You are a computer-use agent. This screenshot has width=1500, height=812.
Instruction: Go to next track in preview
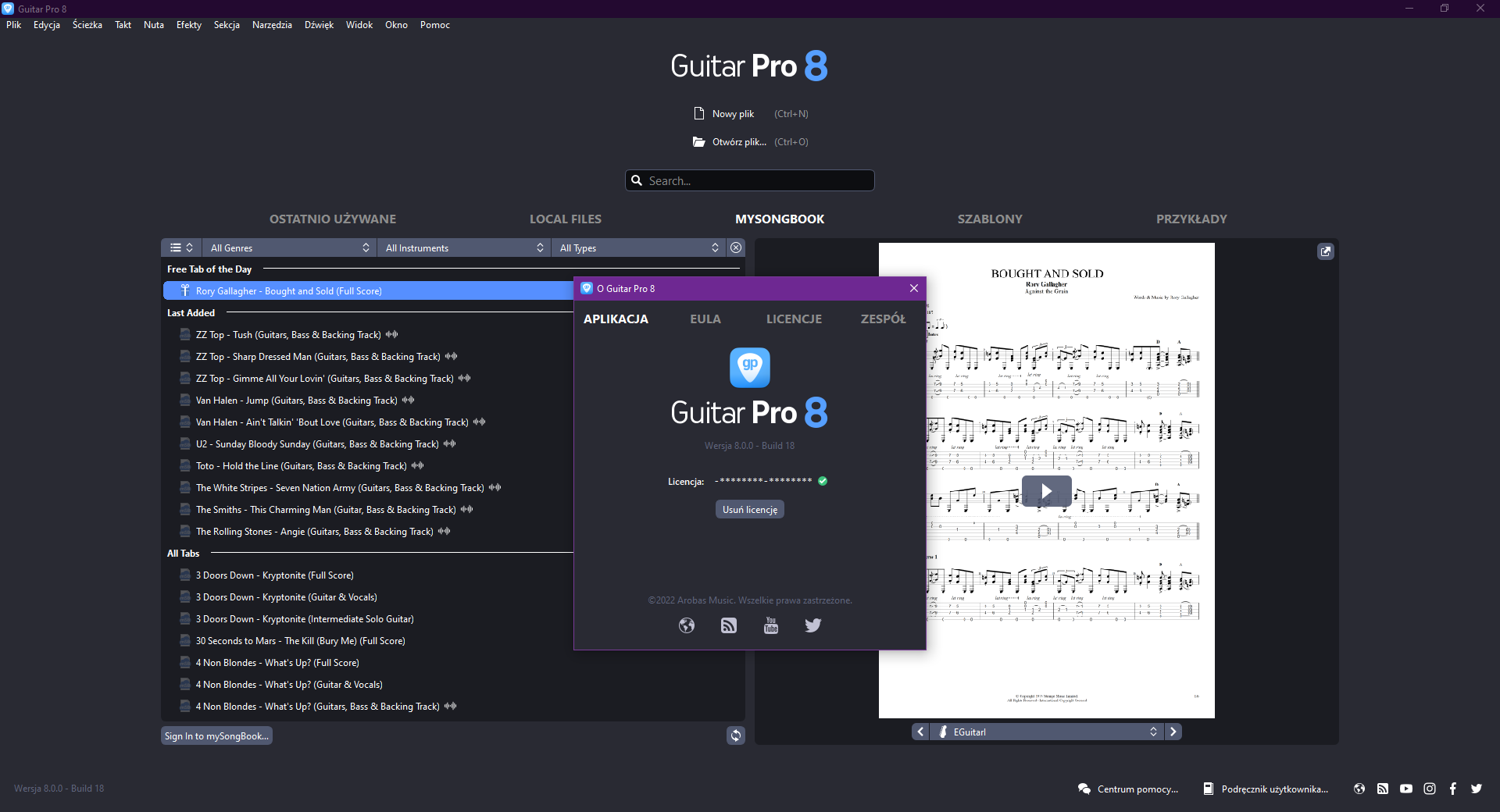(x=1173, y=732)
